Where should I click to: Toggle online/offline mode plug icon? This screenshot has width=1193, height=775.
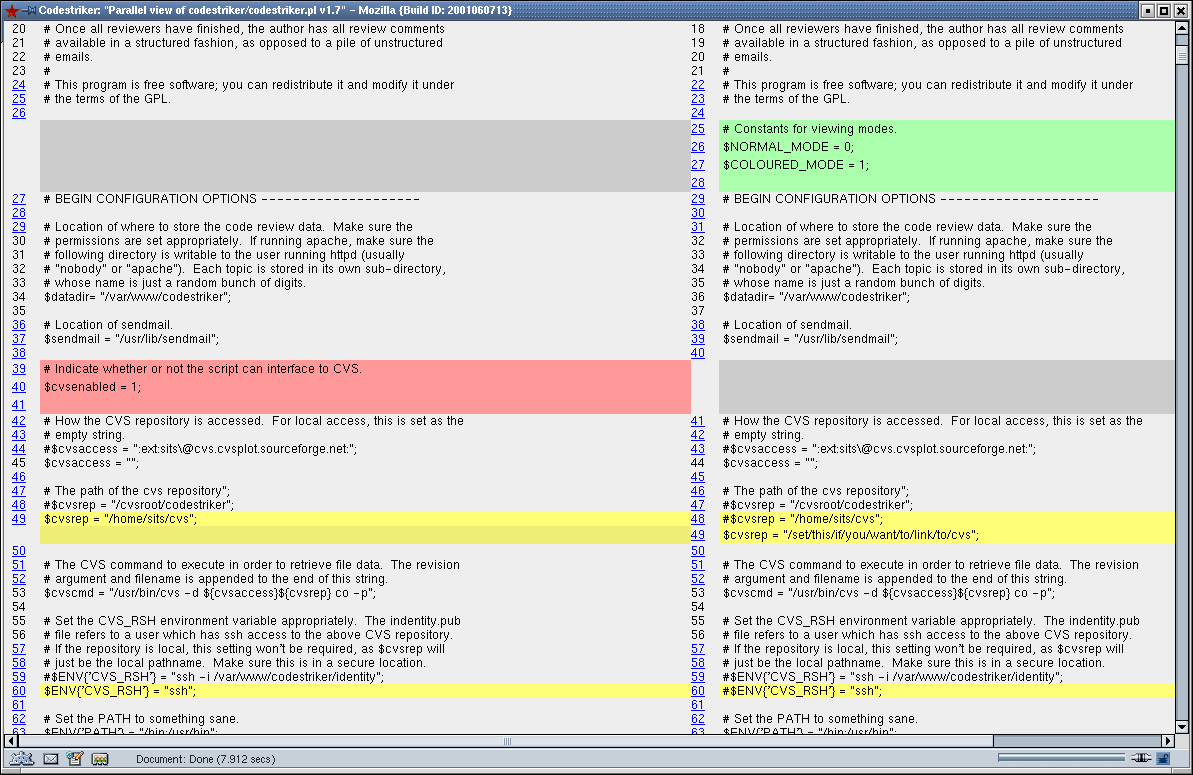(x=1140, y=759)
